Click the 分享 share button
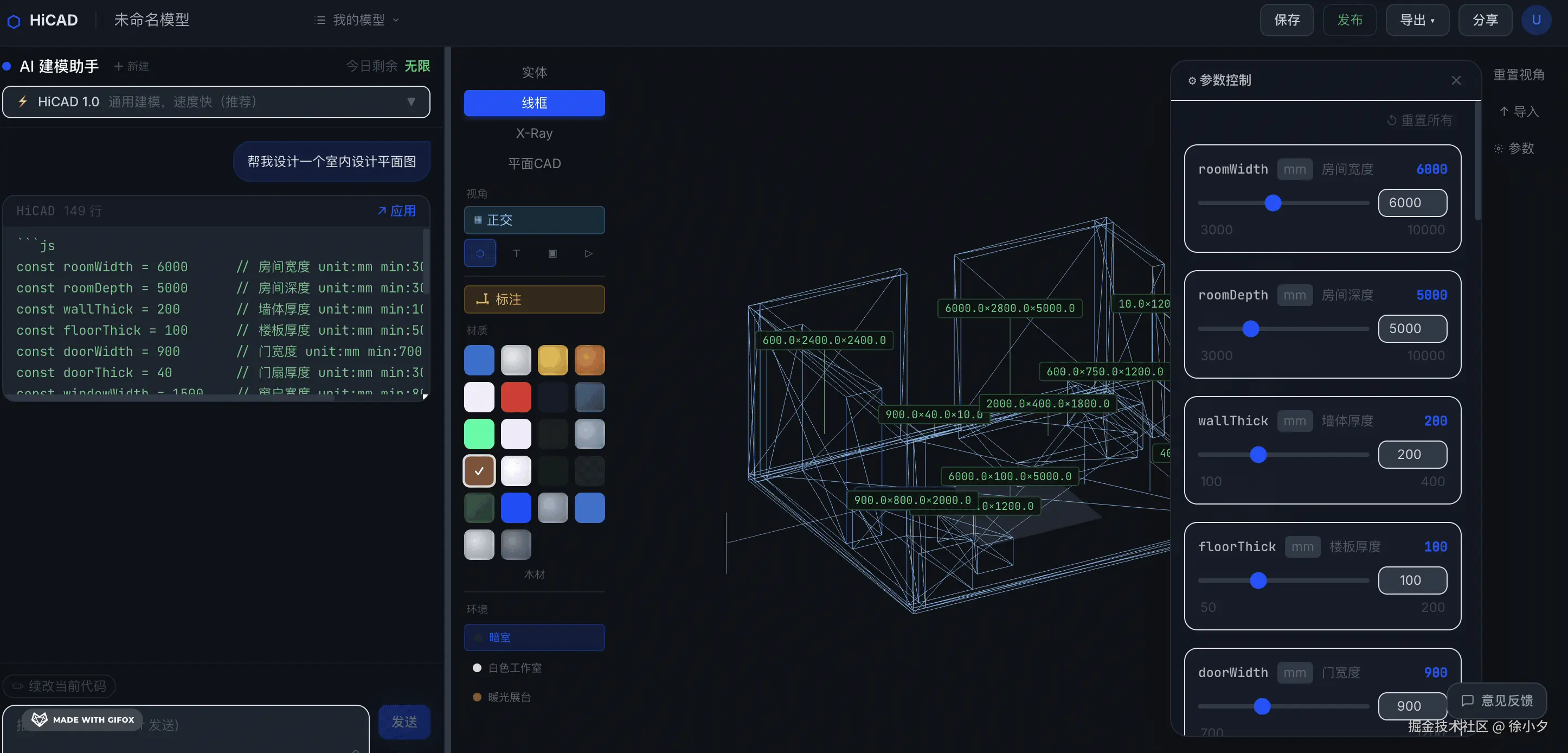The height and width of the screenshot is (753, 1568). coord(1485,20)
